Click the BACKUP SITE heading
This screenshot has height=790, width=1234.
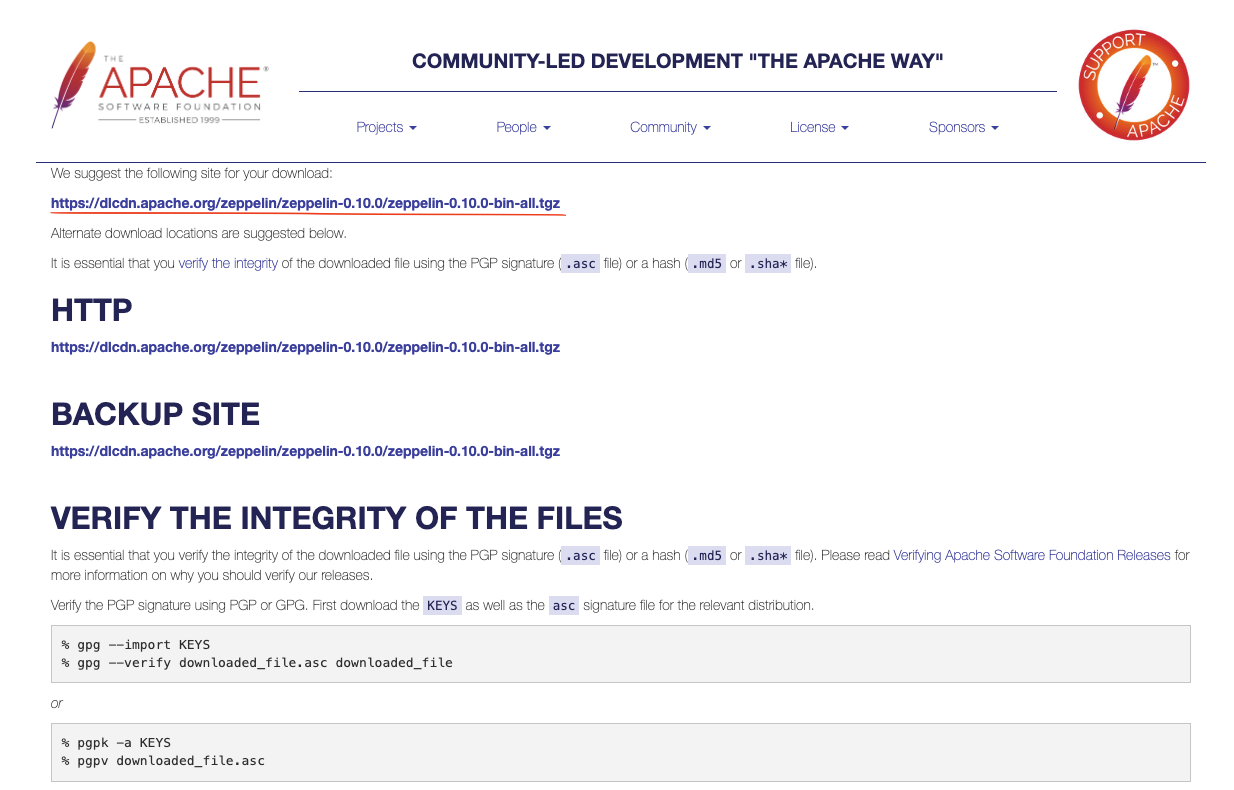(155, 414)
